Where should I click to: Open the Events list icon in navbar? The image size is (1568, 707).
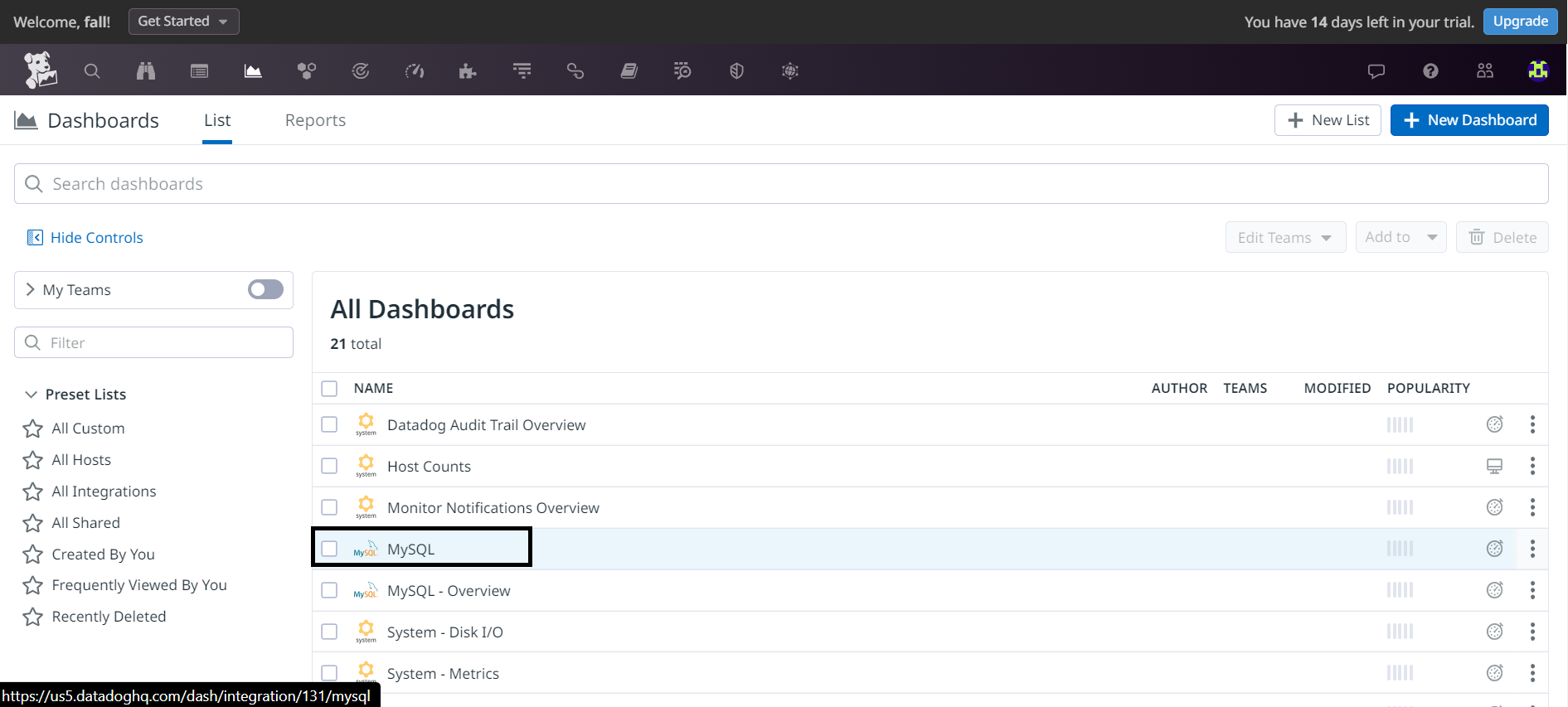click(200, 71)
